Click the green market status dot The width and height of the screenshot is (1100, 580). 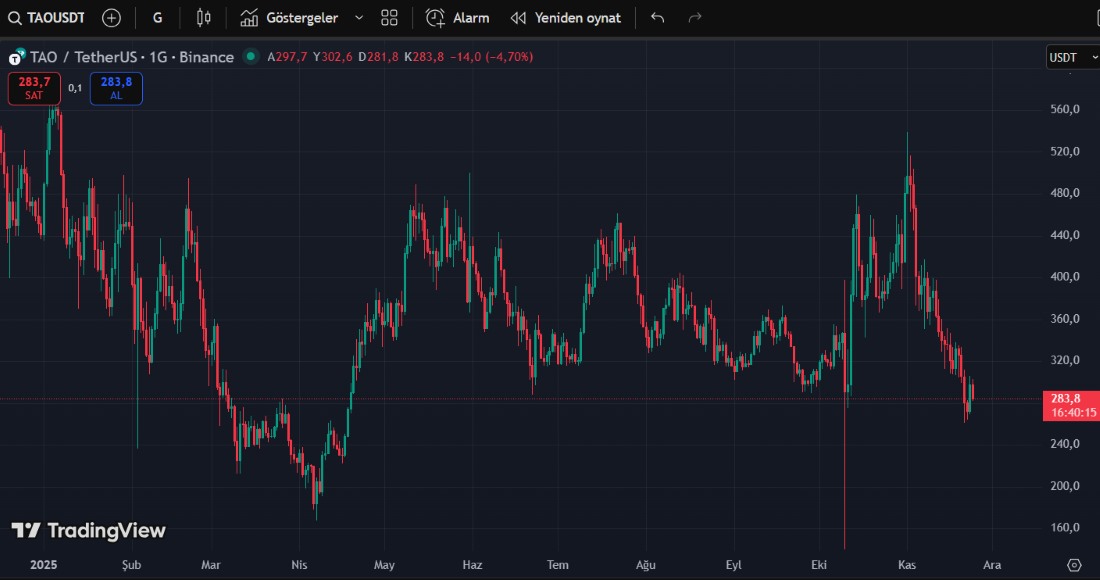tap(250, 57)
